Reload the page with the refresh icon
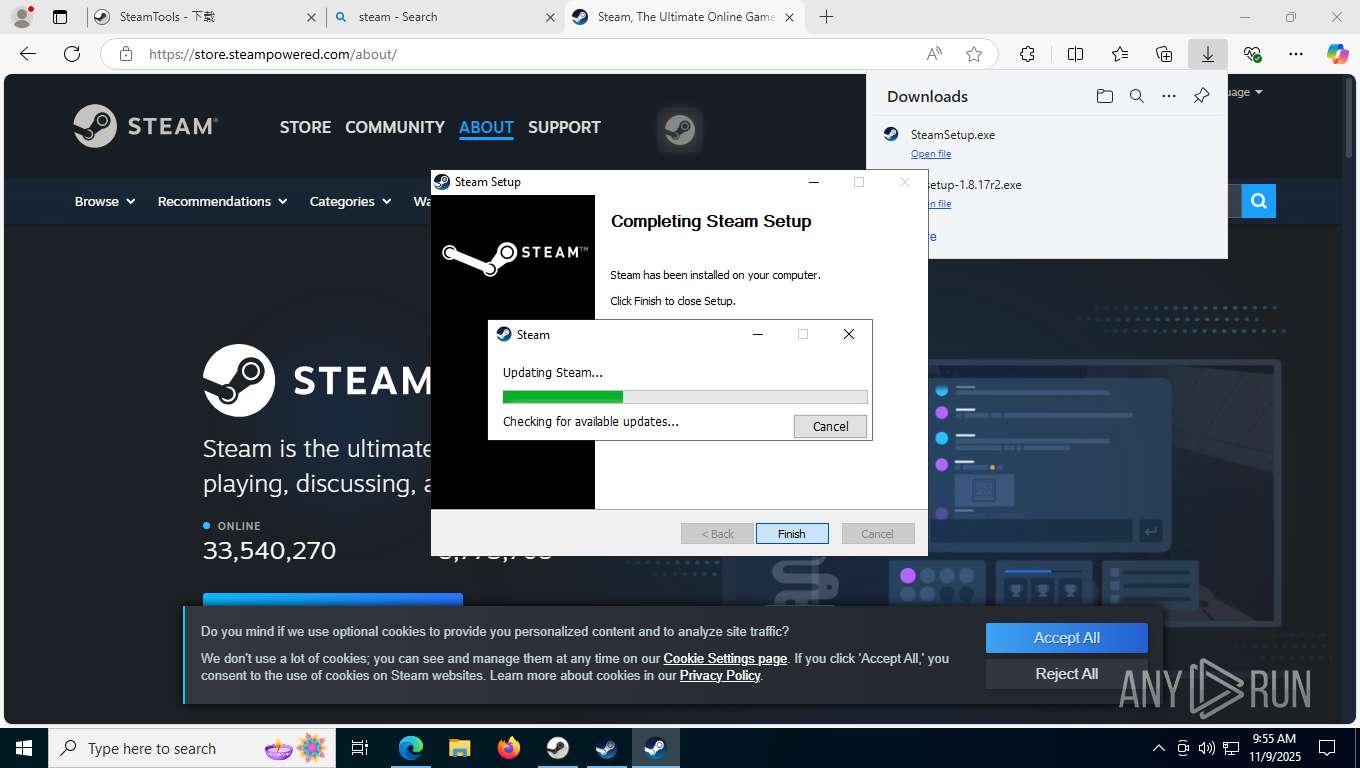Image resolution: width=1360 pixels, height=768 pixels. 71,54
